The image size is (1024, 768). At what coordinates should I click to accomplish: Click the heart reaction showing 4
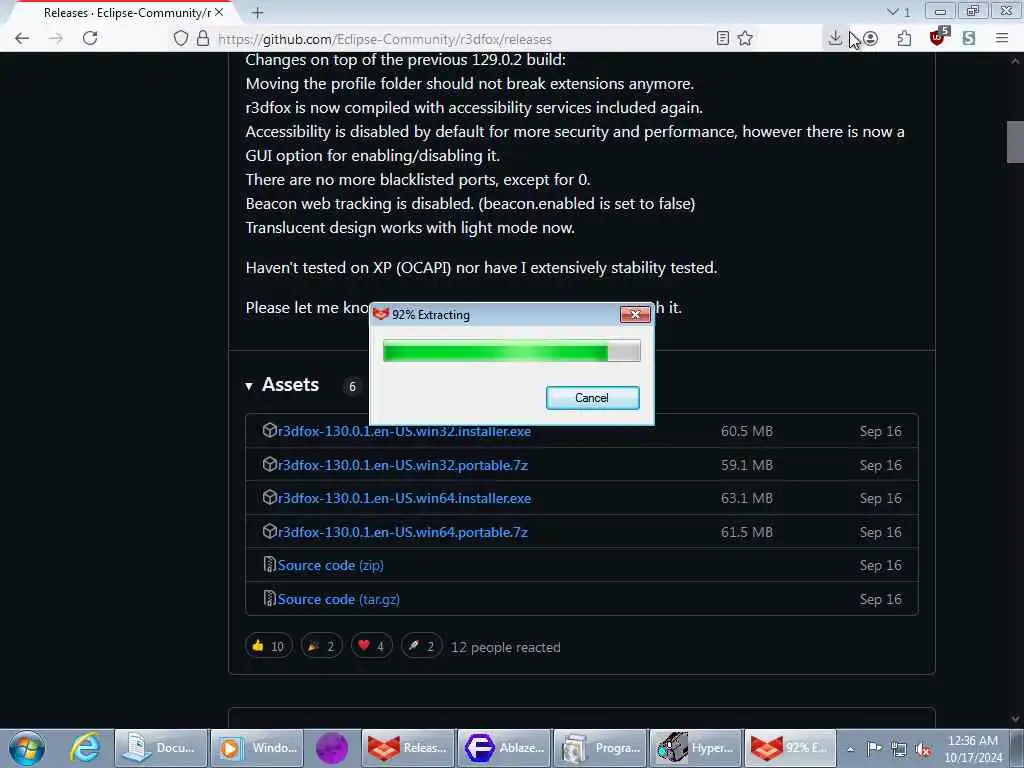[x=372, y=647]
